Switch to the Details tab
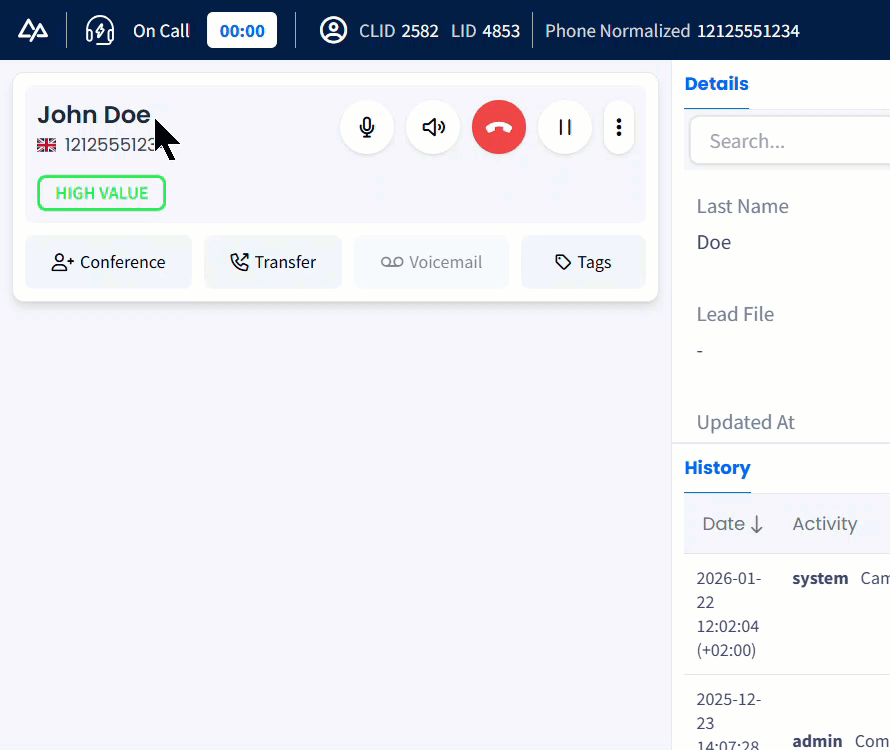The width and height of the screenshot is (890, 750). coord(716,84)
